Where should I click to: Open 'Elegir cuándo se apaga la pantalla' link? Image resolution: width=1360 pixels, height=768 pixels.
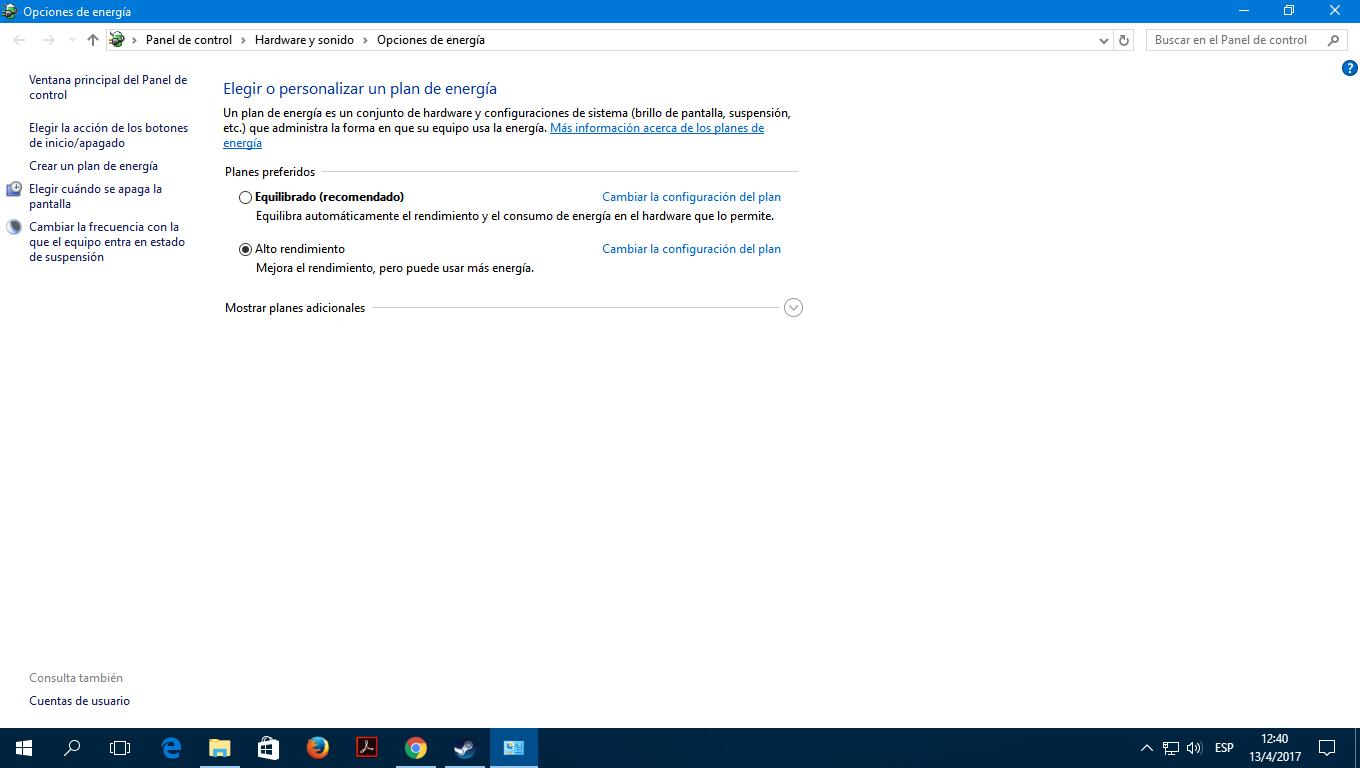tap(96, 196)
